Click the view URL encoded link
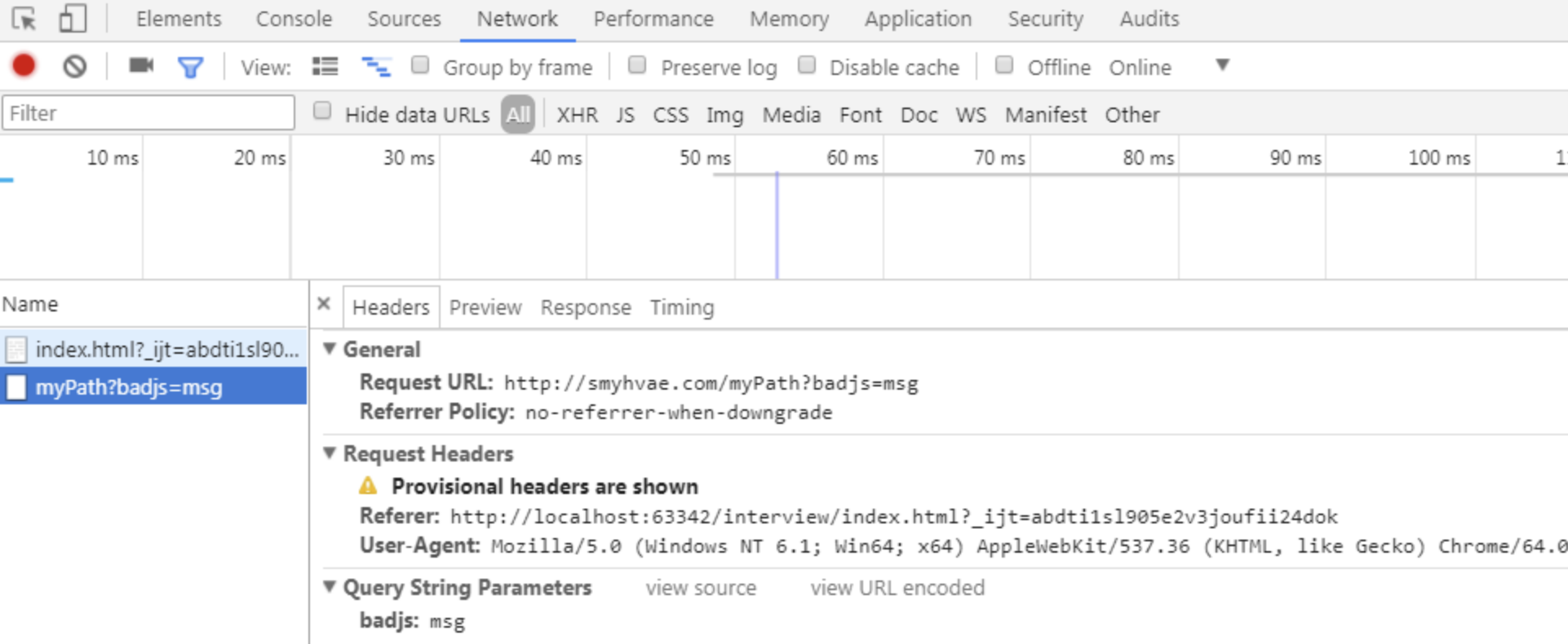This screenshot has height=644, width=1568. click(897, 588)
